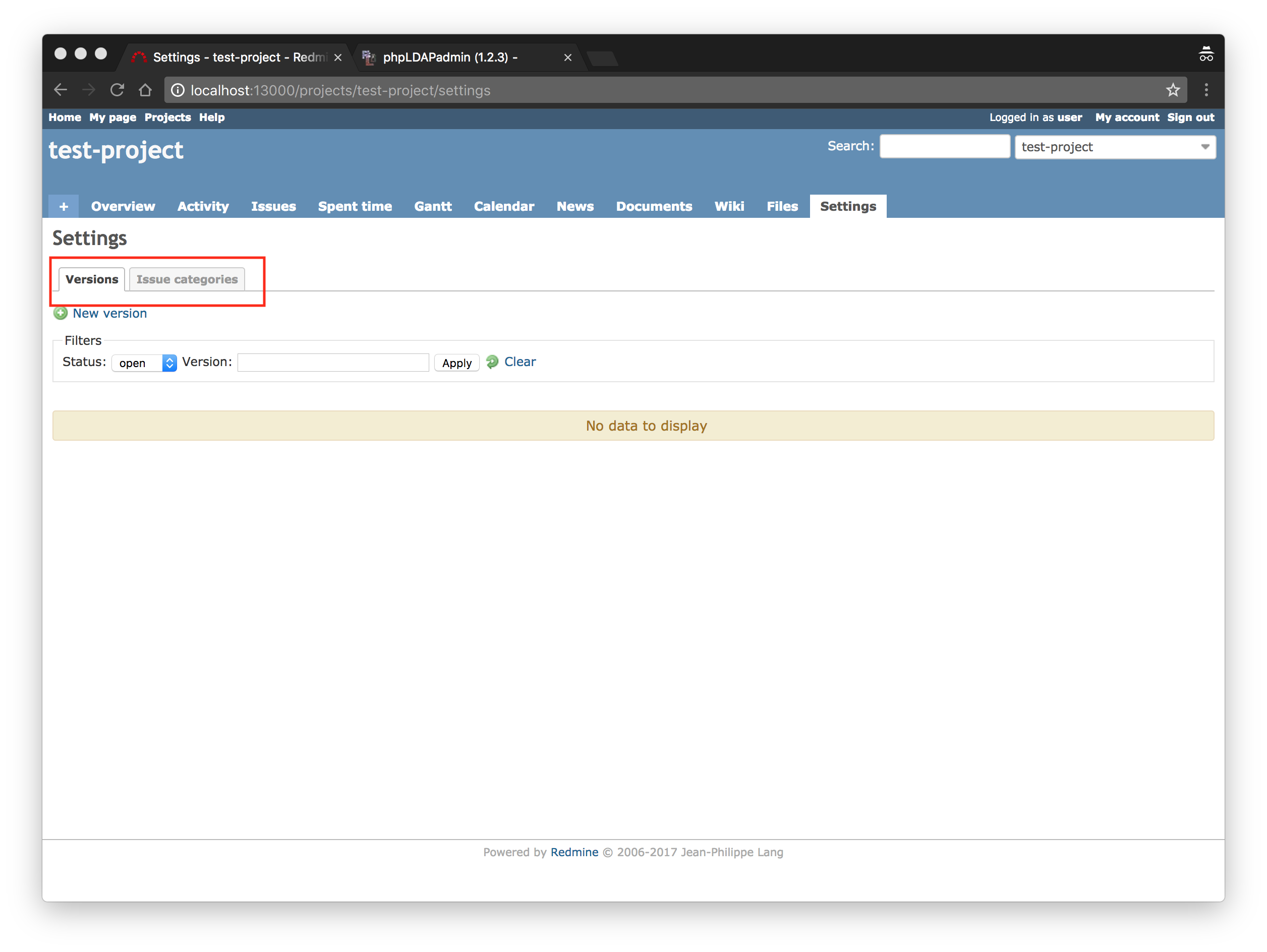
Task: Click the Sign out link
Action: click(1190, 117)
